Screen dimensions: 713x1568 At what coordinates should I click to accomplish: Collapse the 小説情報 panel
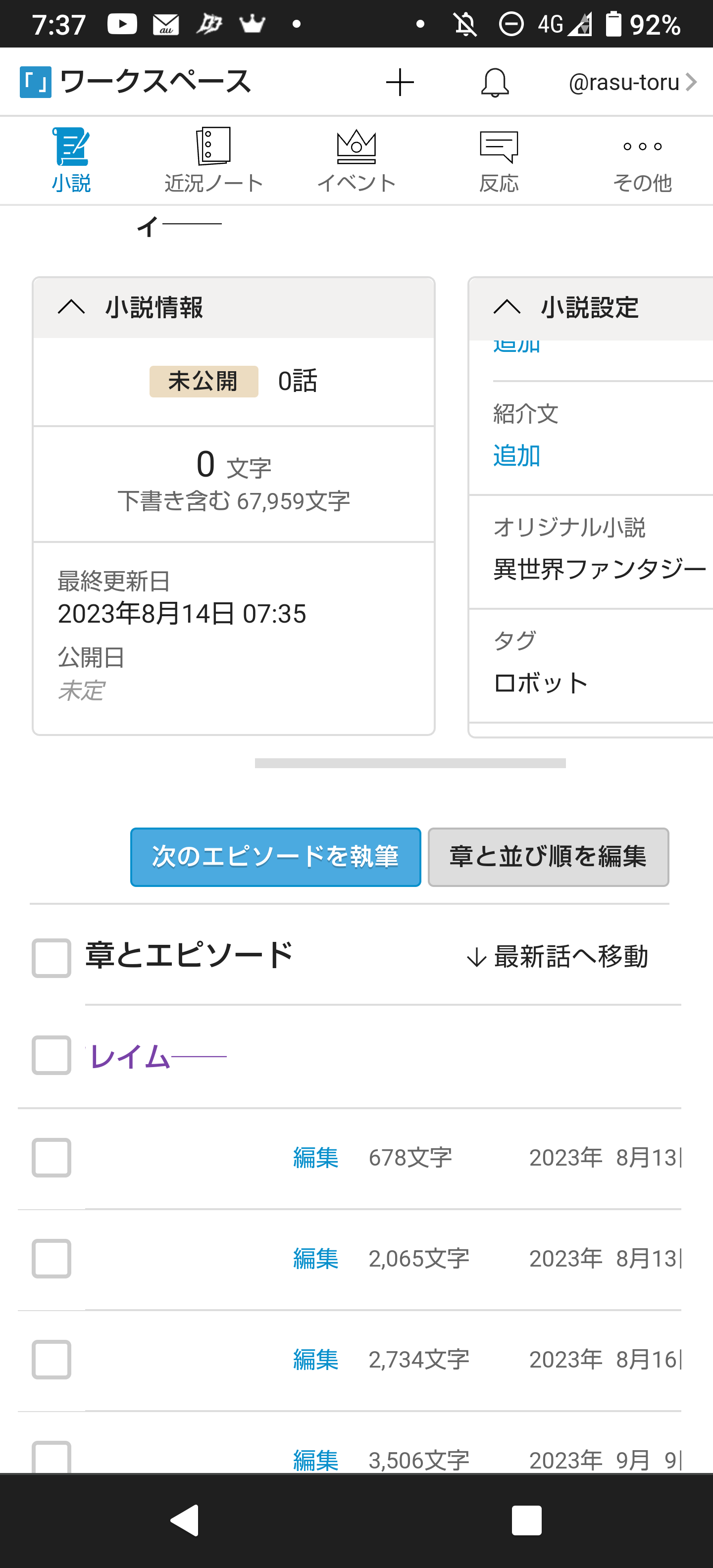coord(72,307)
